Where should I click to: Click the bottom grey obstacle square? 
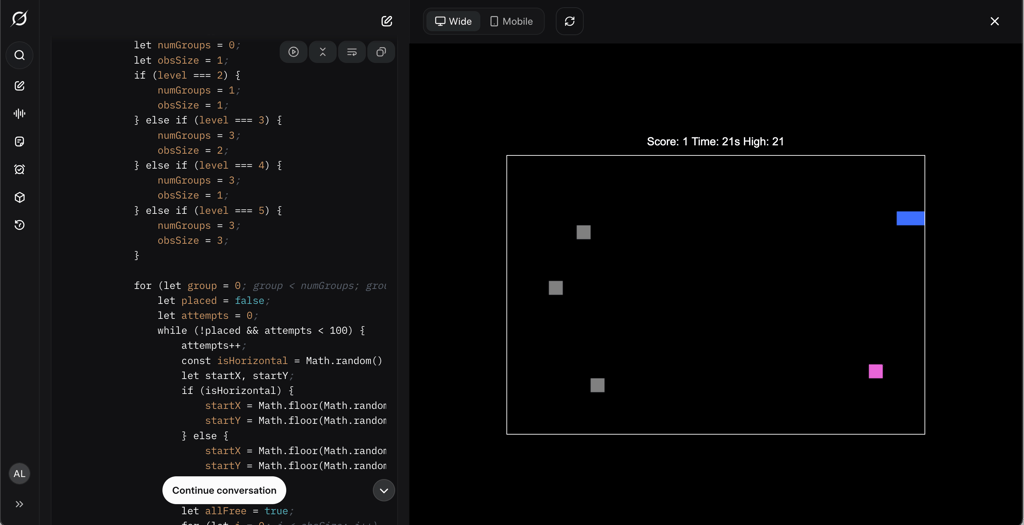[x=598, y=385]
